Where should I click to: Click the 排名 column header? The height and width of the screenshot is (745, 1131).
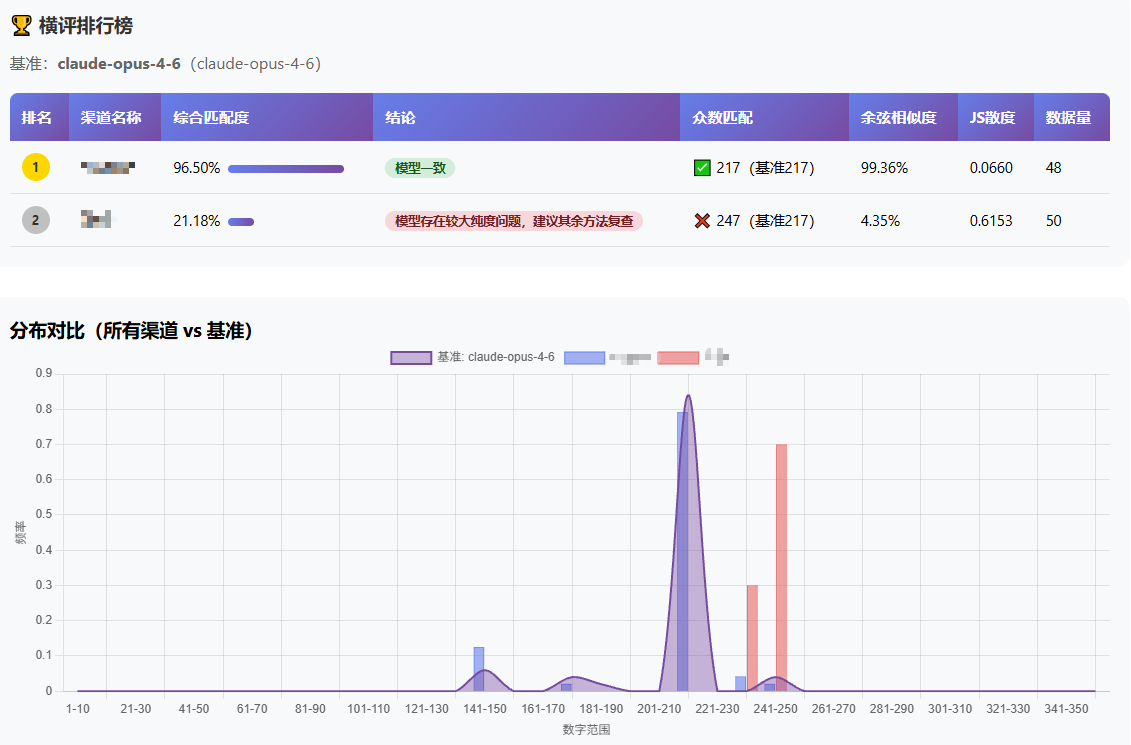pyautogui.click(x=39, y=117)
